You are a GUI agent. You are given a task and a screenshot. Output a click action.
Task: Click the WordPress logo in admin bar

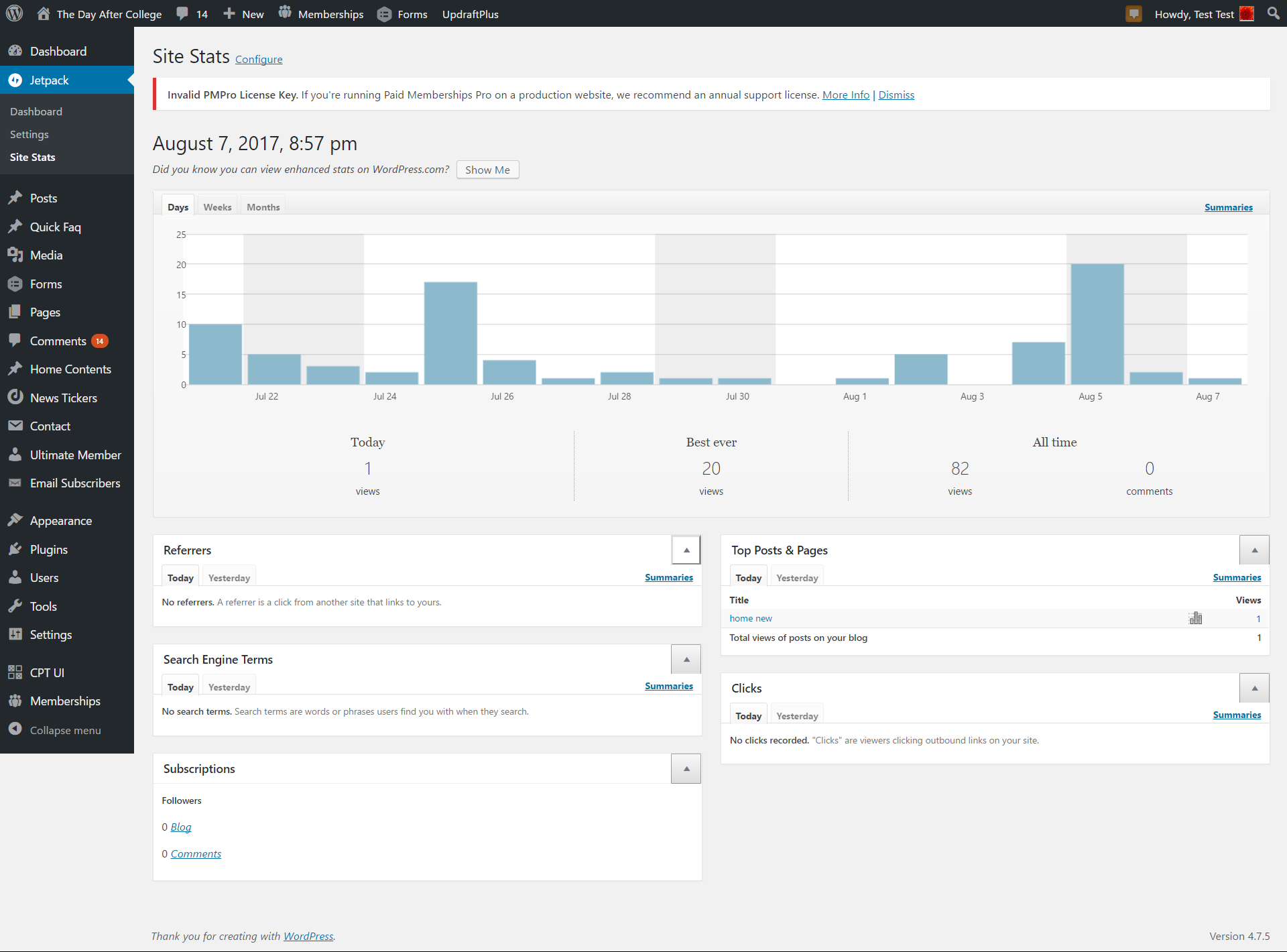coord(14,13)
